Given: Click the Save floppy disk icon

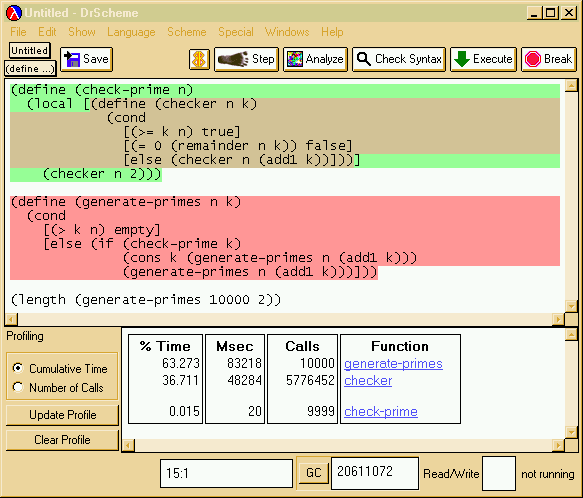Looking at the screenshot, I should tap(72, 59).
